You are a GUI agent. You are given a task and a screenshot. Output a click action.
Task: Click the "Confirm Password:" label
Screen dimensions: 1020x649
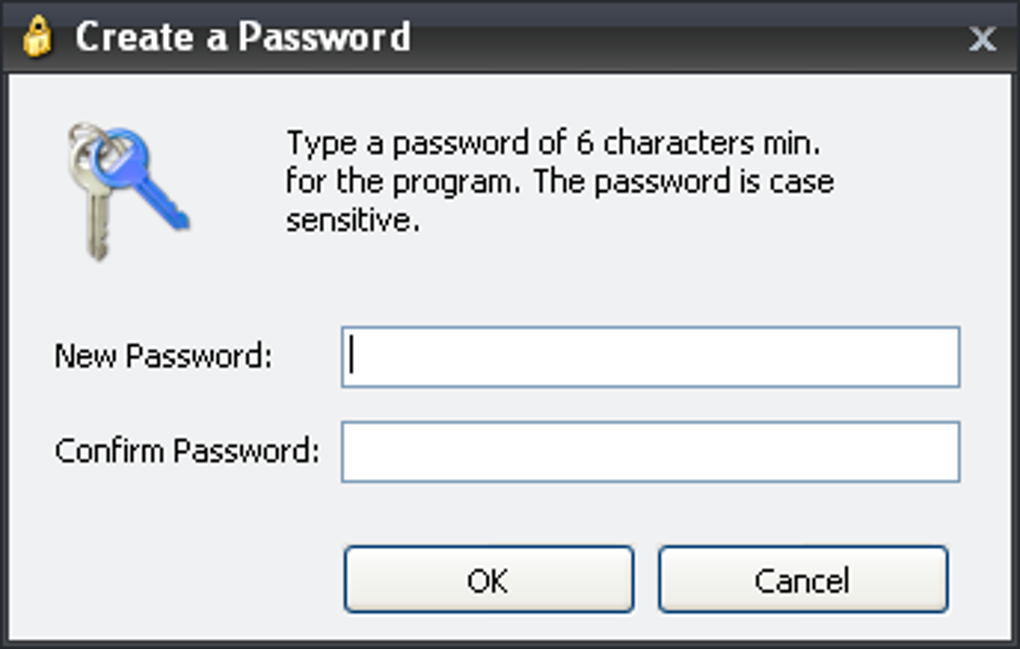pyautogui.click(x=187, y=451)
